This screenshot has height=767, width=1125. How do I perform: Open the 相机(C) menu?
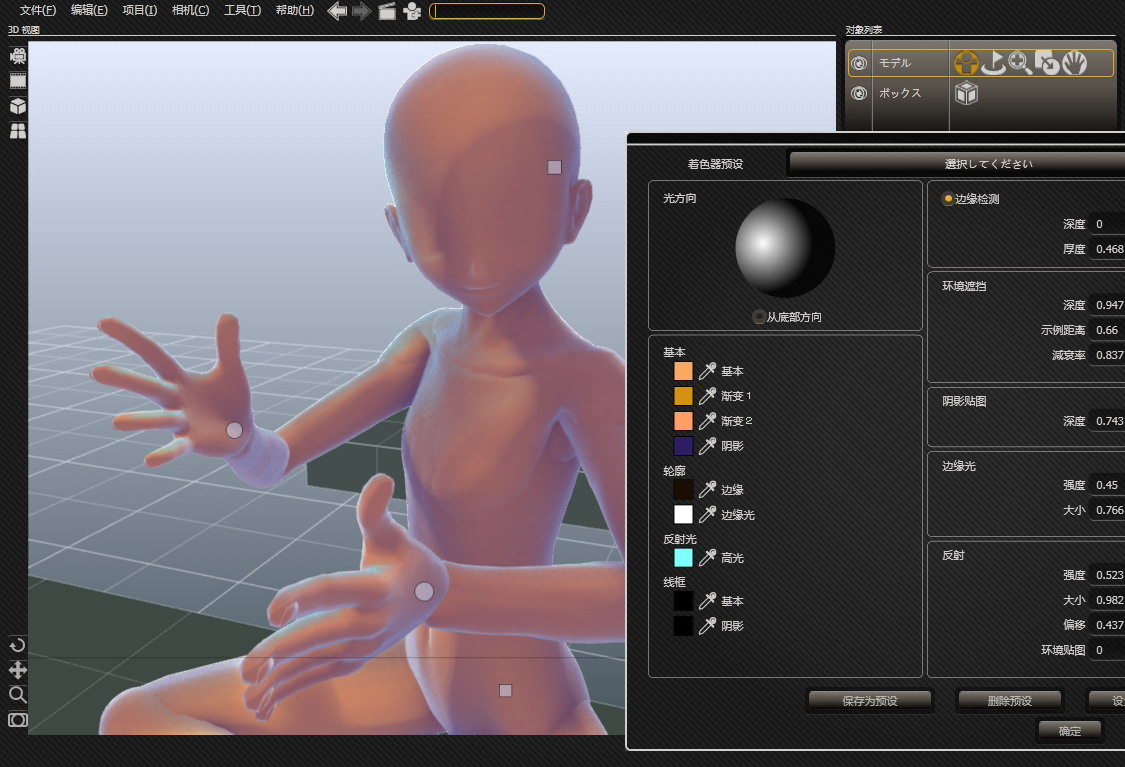(190, 11)
